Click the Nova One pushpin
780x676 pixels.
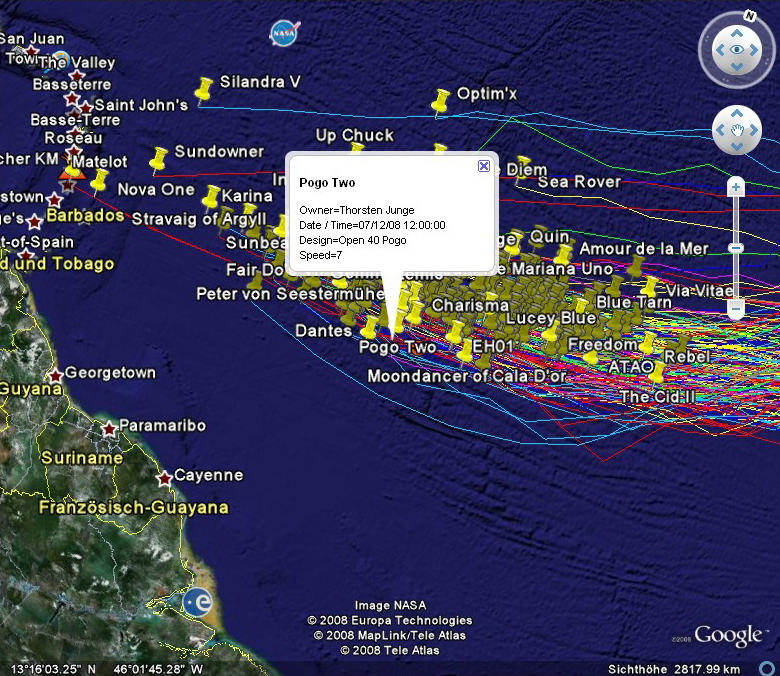tap(99, 182)
